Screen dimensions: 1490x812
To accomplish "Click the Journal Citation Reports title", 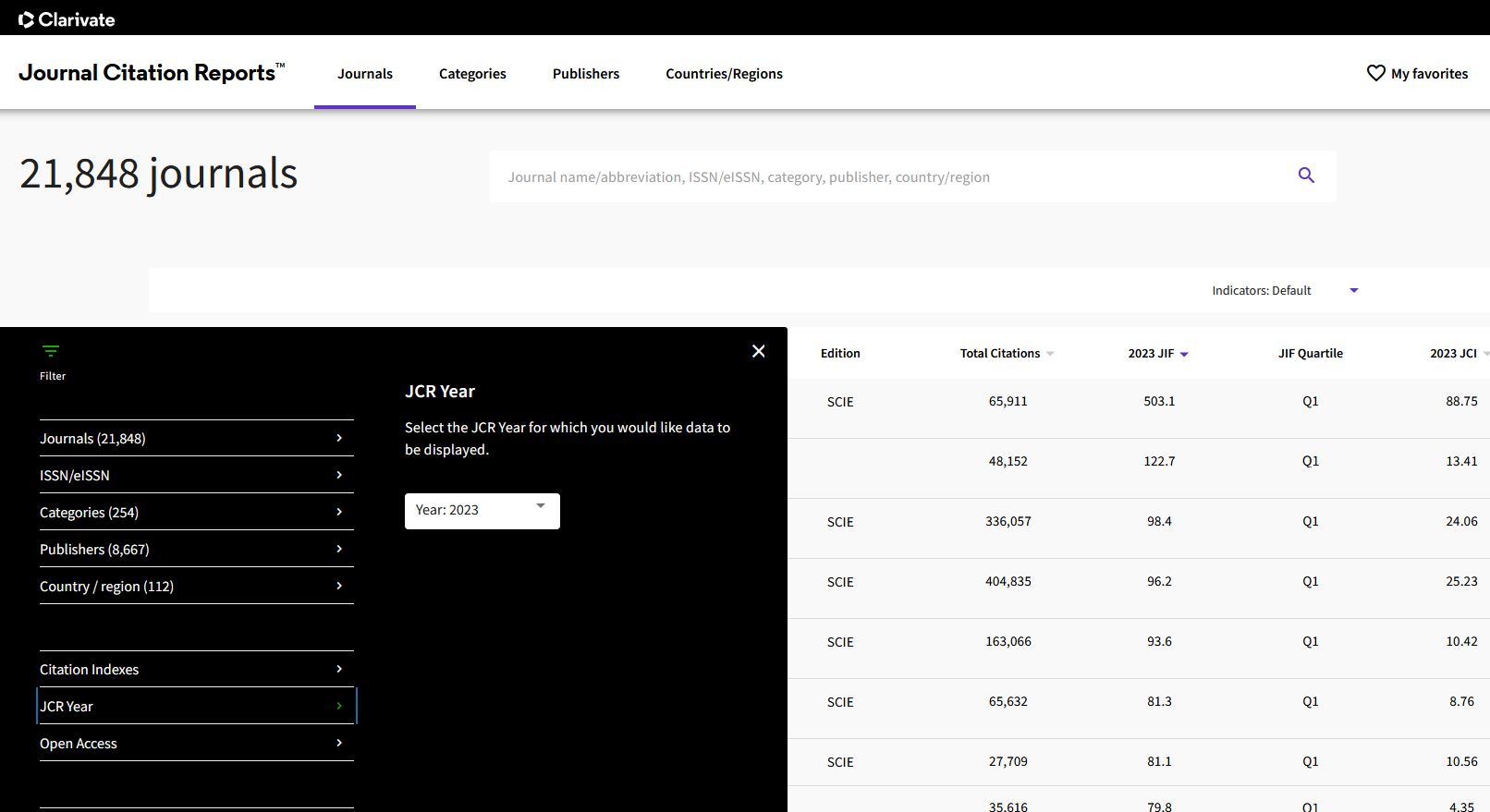I will point(152,73).
